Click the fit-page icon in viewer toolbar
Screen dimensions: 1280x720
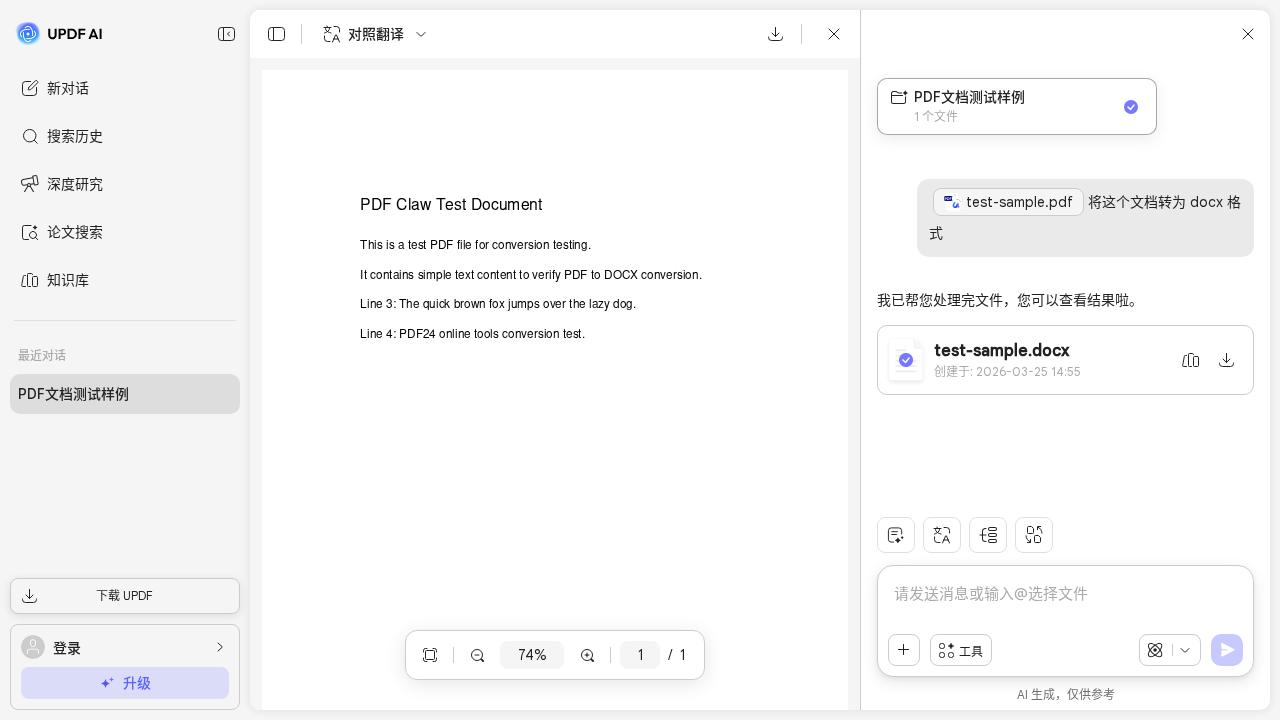430,655
